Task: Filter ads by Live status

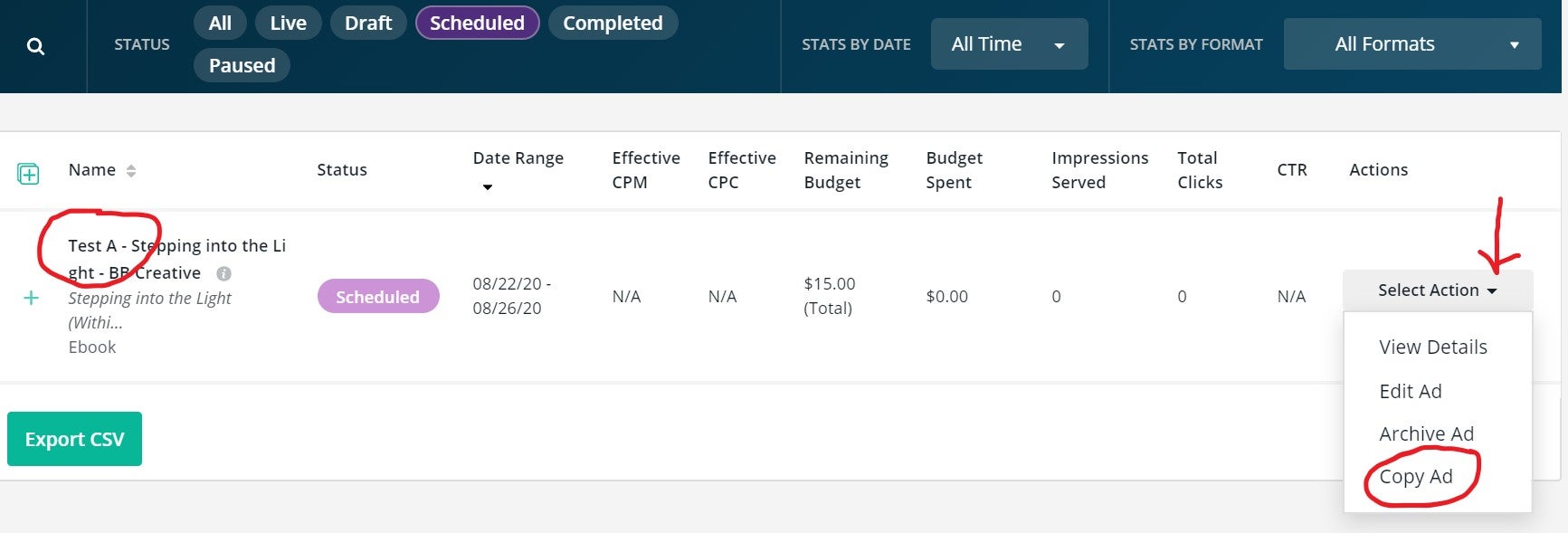Action: click(x=288, y=24)
